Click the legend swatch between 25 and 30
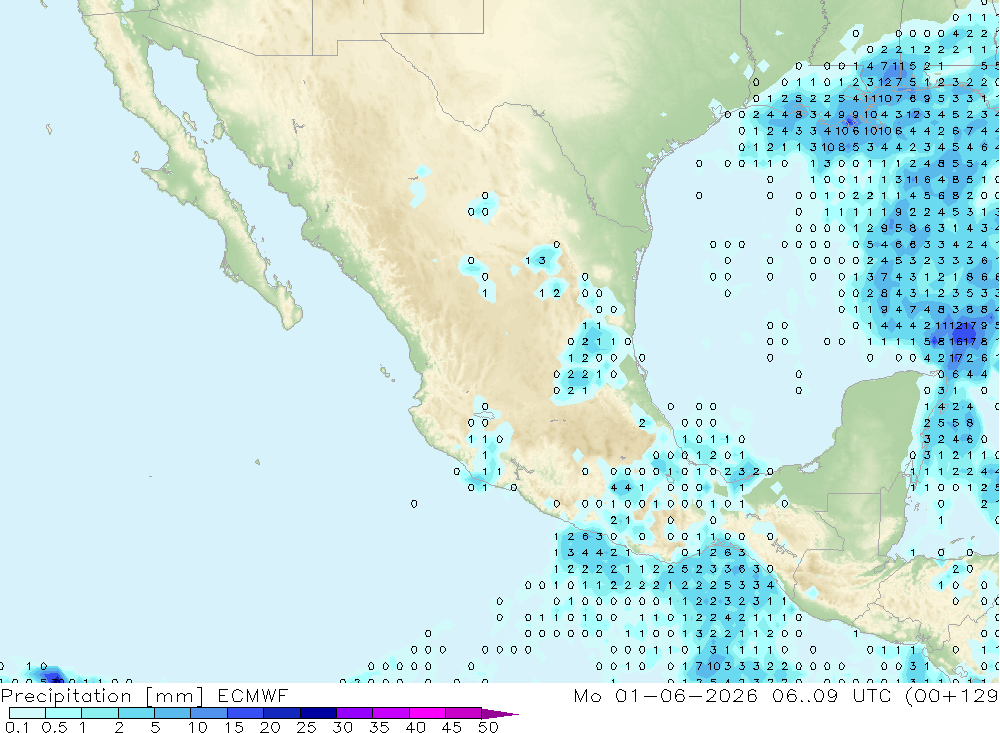Viewport: 1000px width, 733px height. (x=318, y=713)
